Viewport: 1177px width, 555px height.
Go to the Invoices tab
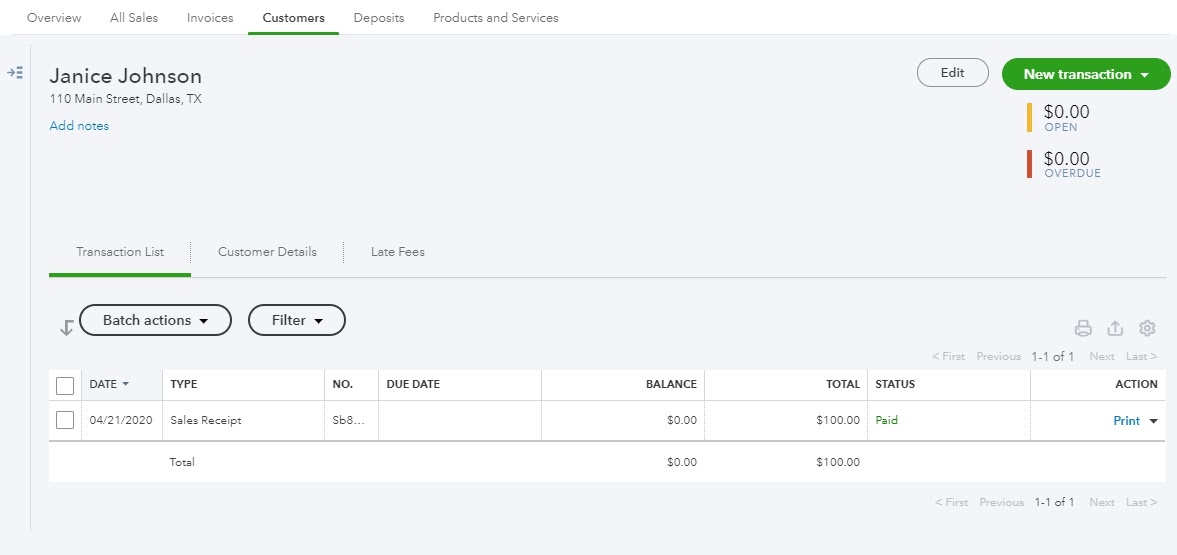210,17
